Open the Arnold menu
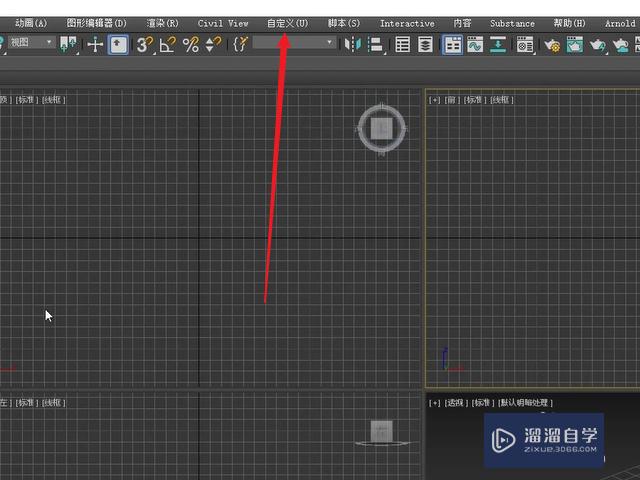 [x=620, y=23]
